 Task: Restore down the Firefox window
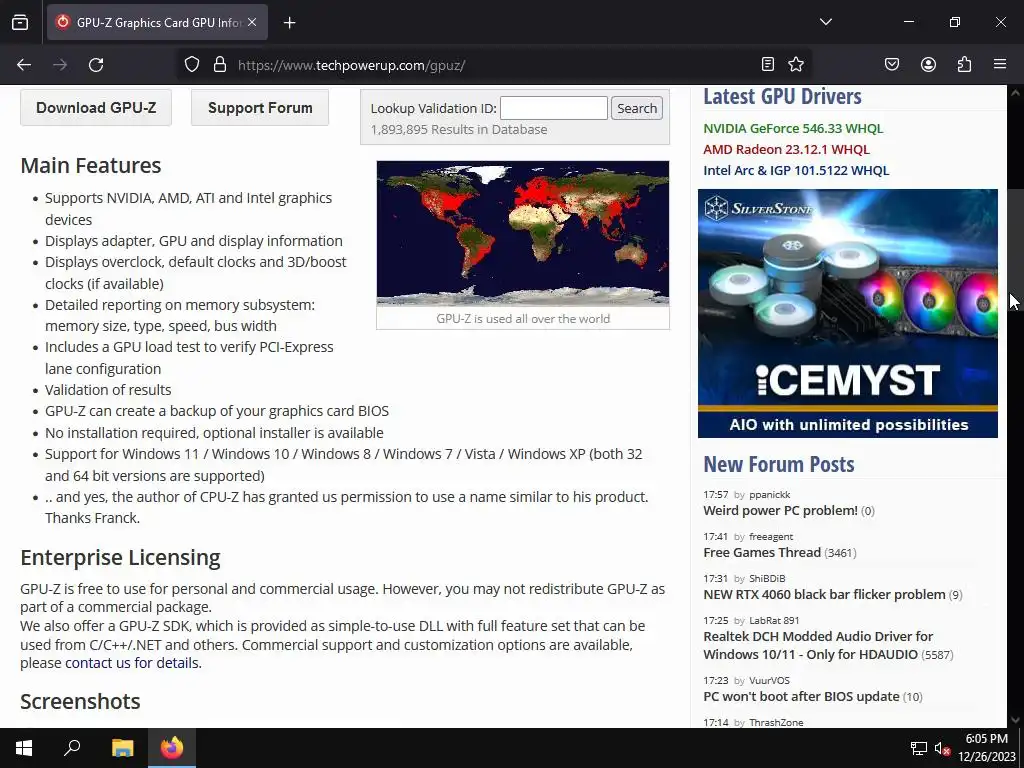955,22
